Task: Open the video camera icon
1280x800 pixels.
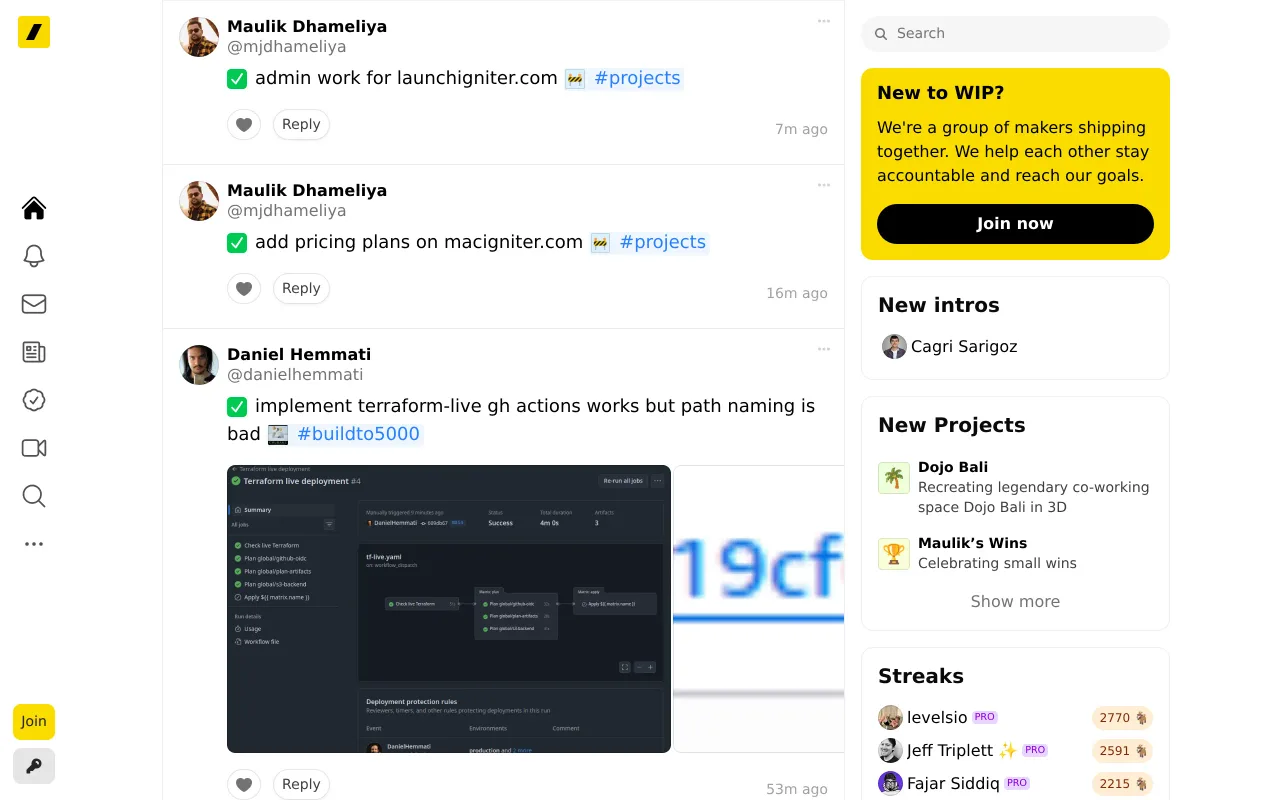Action: click(34, 448)
